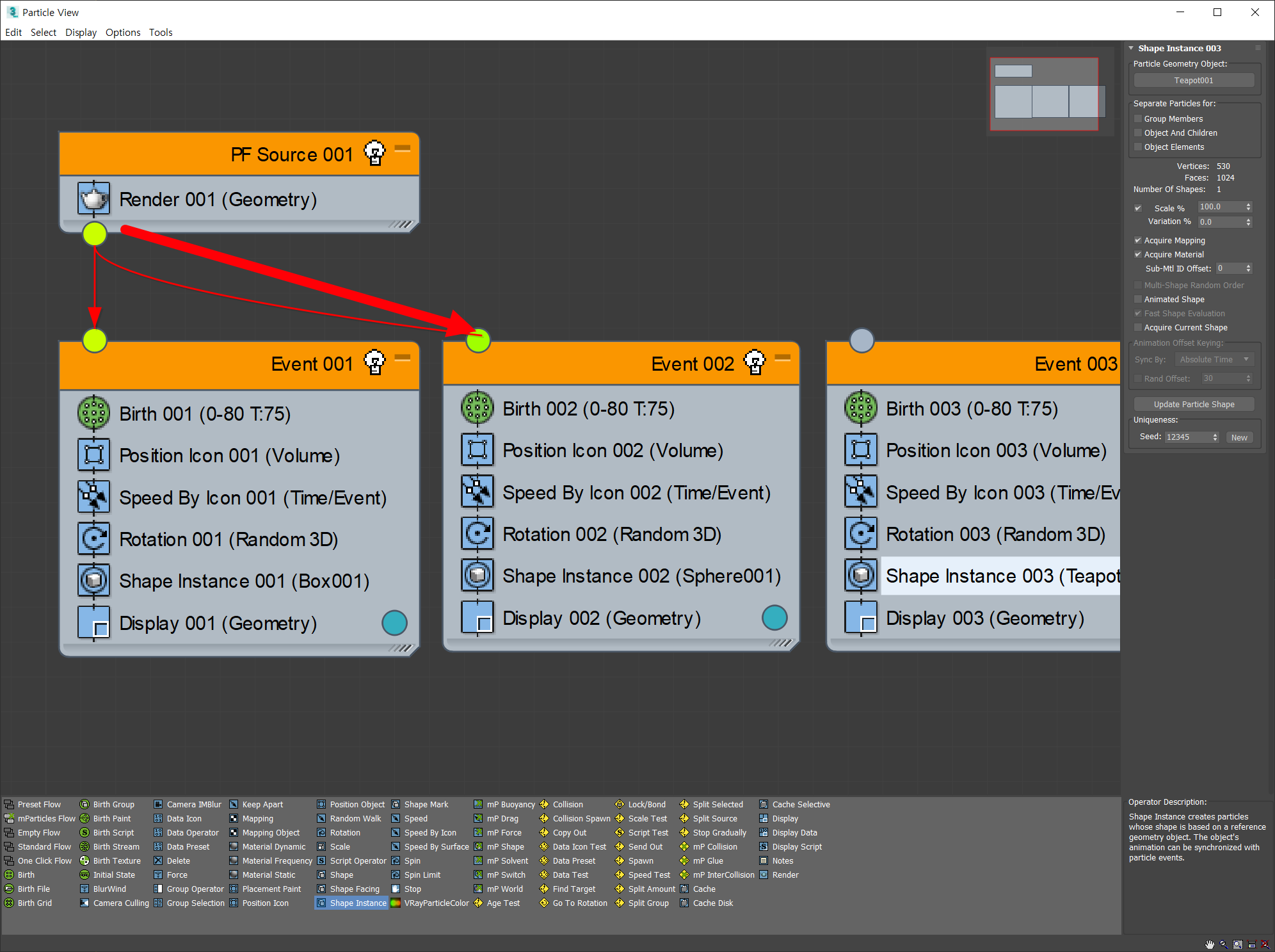The image size is (1275, 952).
Task: Uncheck Acquire Mapping option
Action: (1138, 240)
